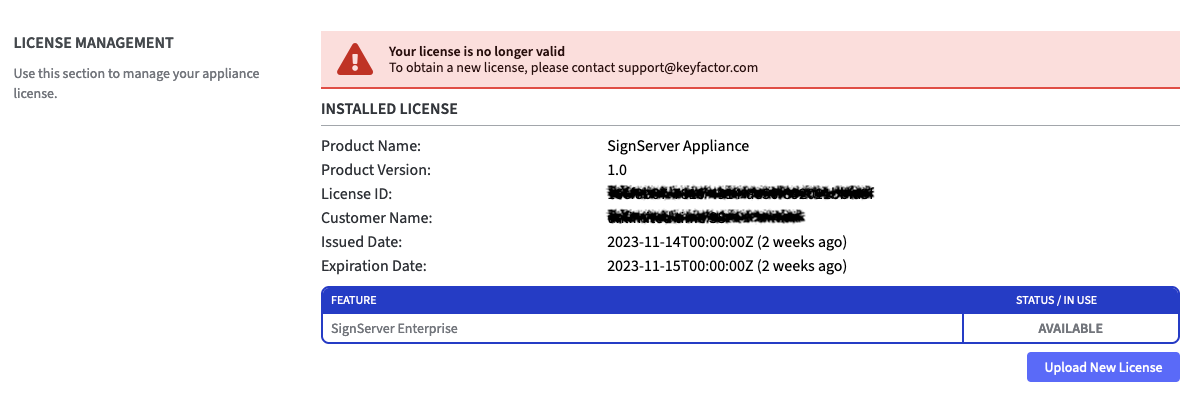Click the Upload New License button
Image resolution: width=1192 pixels, height=408 pixels.
point(1103,367)
